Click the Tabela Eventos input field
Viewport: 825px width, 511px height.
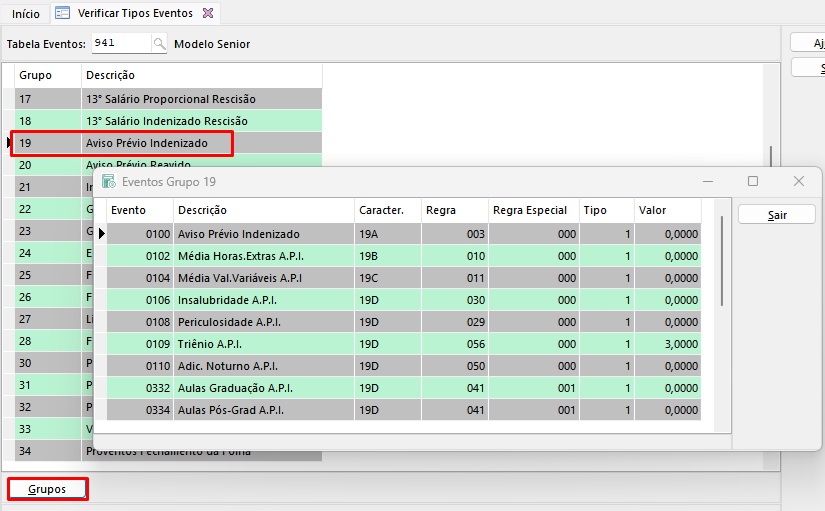coord(122,43)
